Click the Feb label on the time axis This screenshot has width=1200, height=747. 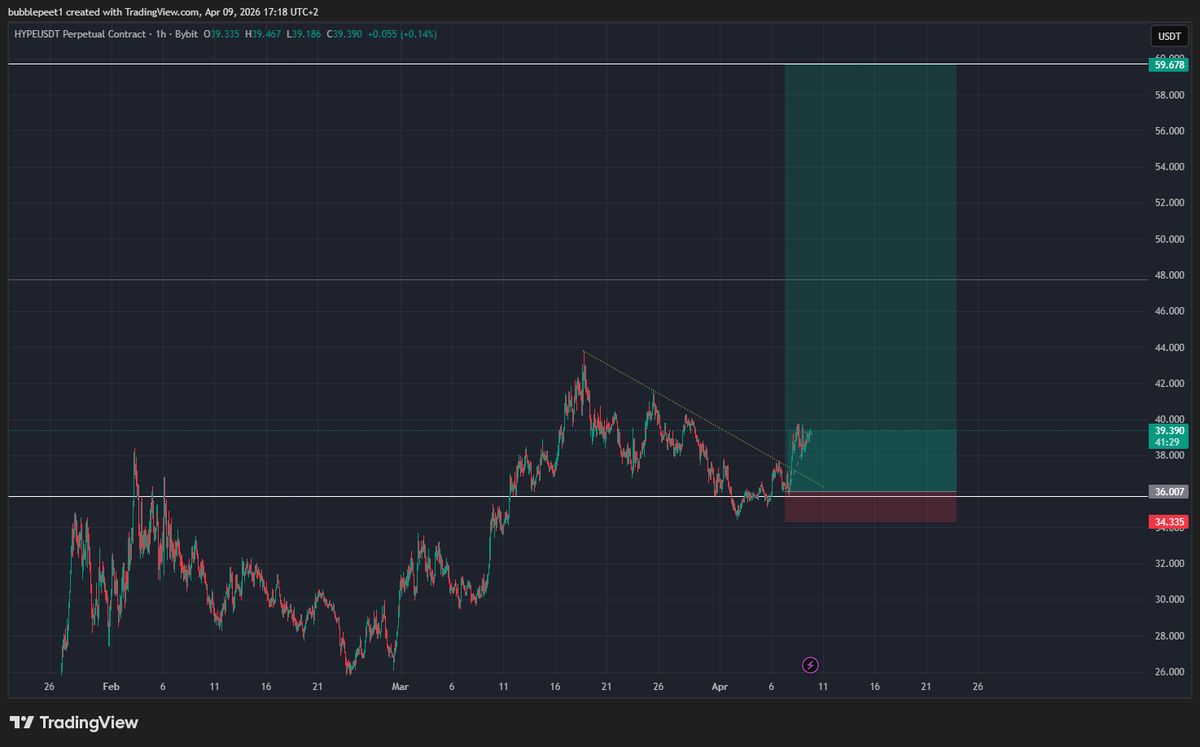pos(111,687)
